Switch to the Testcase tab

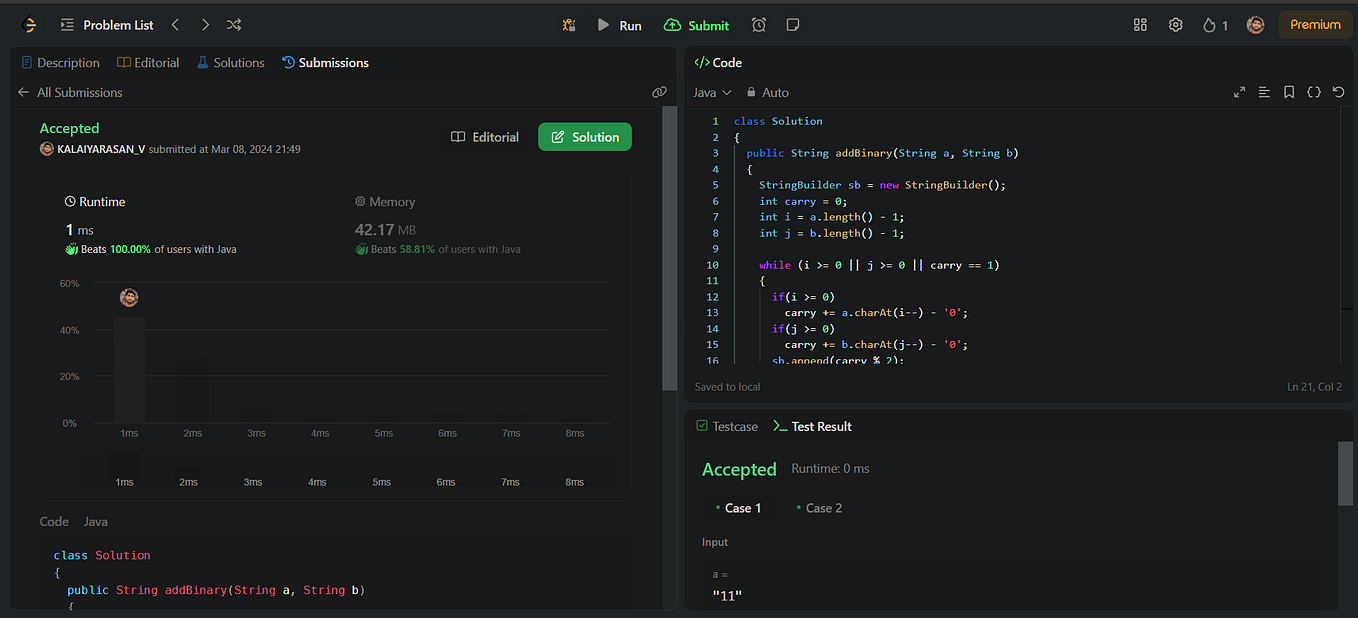point(727,426)
